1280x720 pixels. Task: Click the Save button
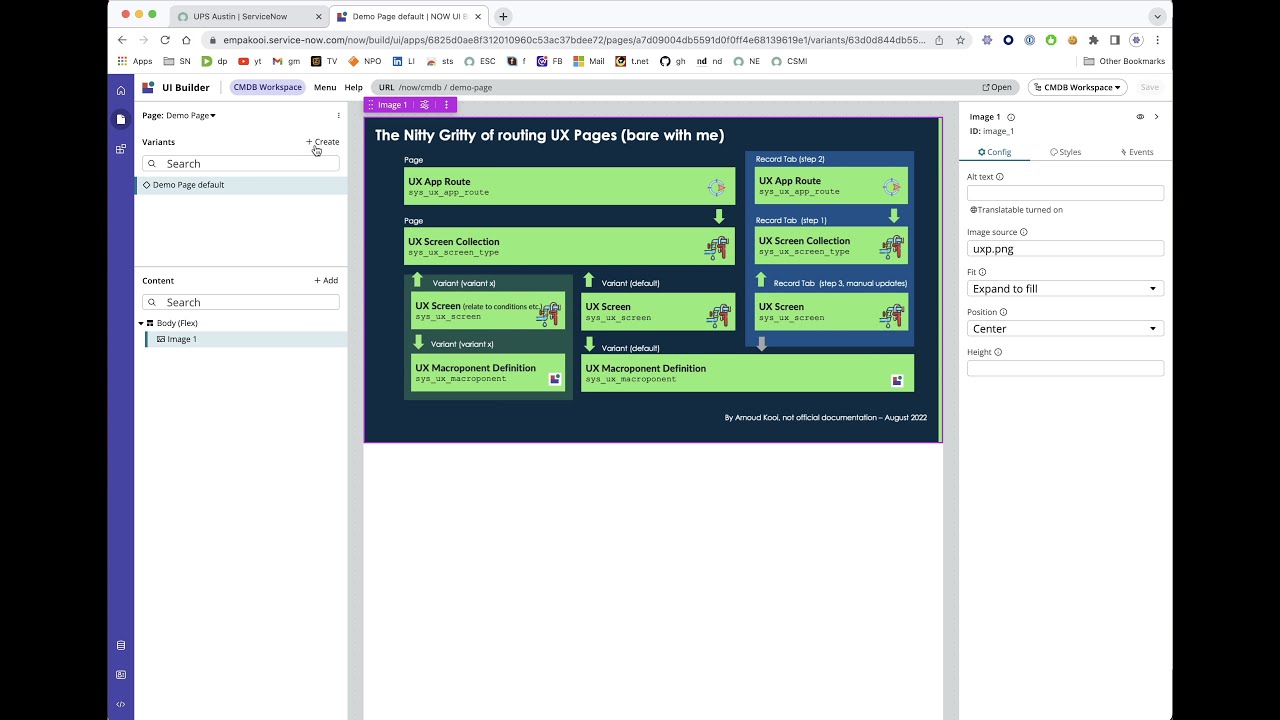1150,87
